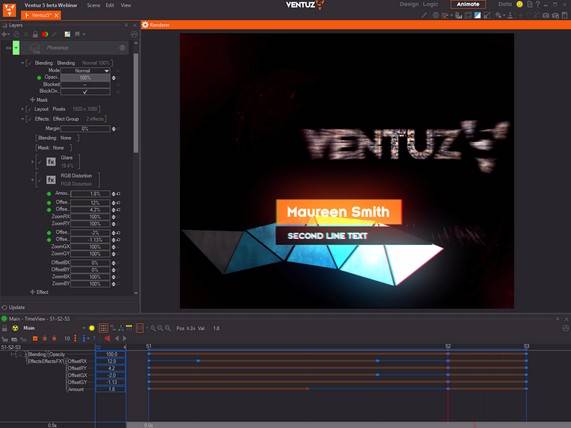The height and width of the screenshot is (428, 571).
Task: Click the yellow circle icon in timeline toolbar
Action: [x=92, y=328]
